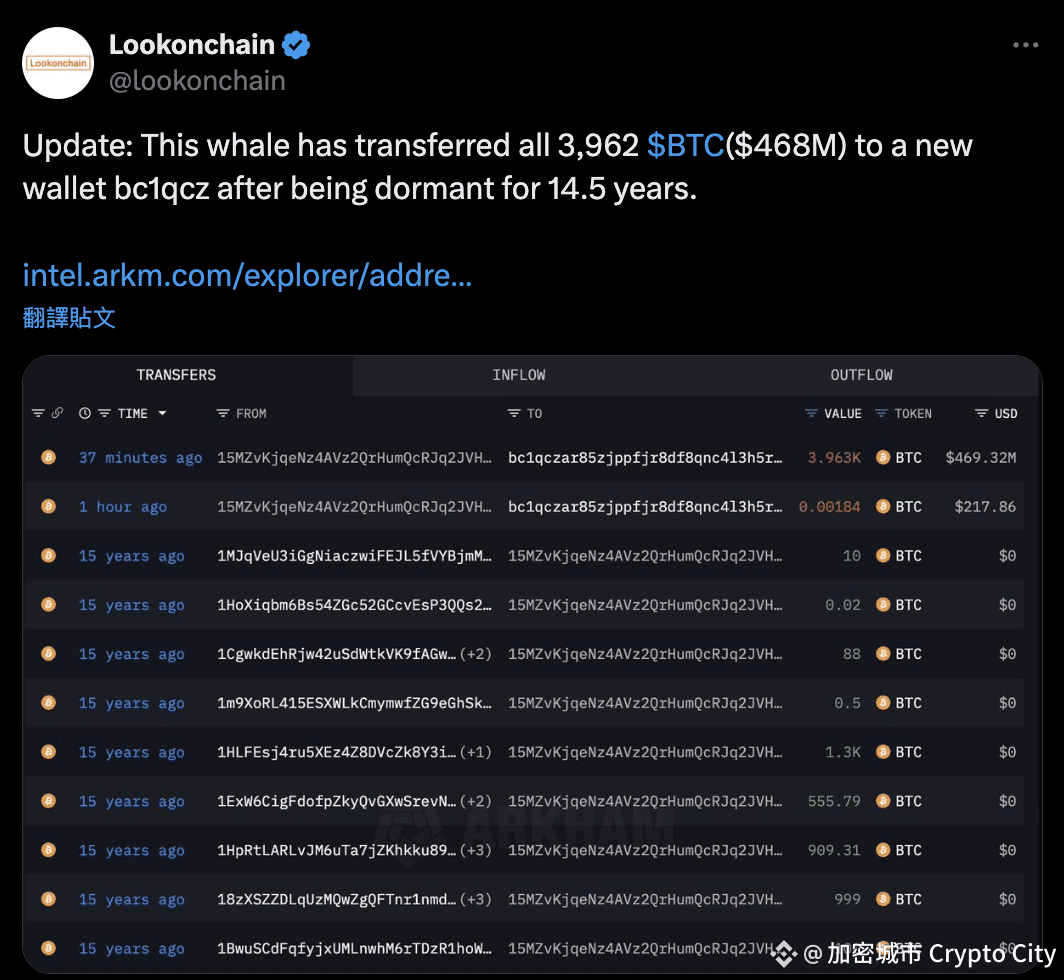Click the $BTC cashtag link
This screenshot has width=1064, height=980.
[x=685, y=145]
